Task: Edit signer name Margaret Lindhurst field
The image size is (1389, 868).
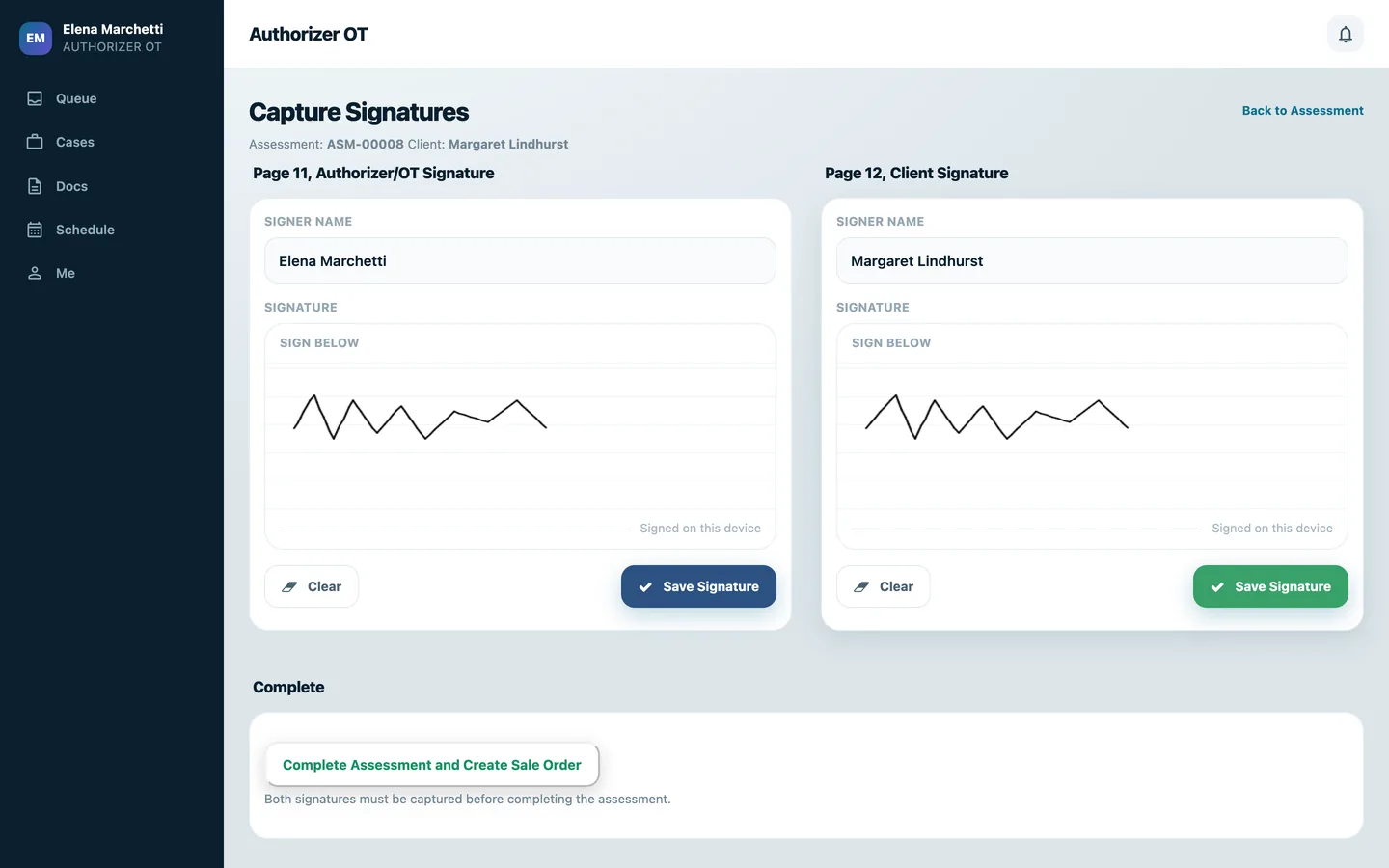Action: pos(1092,260)
